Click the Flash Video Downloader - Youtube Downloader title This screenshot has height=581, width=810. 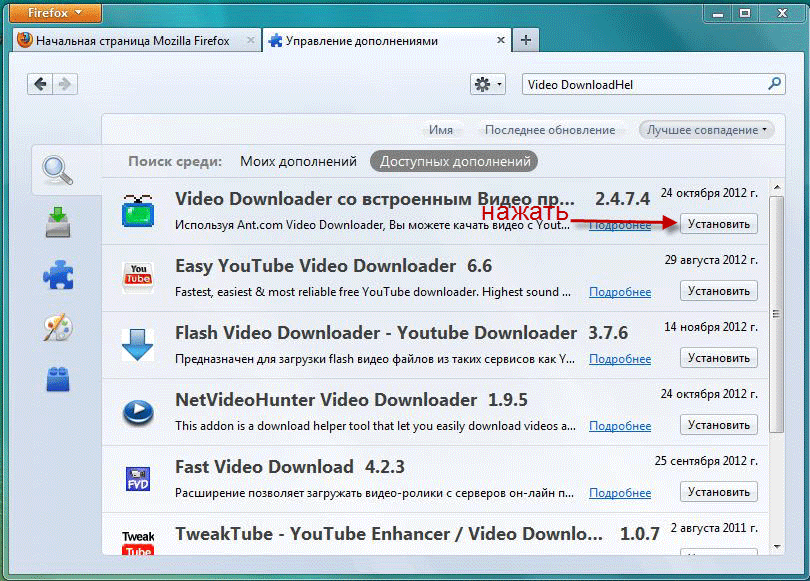376,333
